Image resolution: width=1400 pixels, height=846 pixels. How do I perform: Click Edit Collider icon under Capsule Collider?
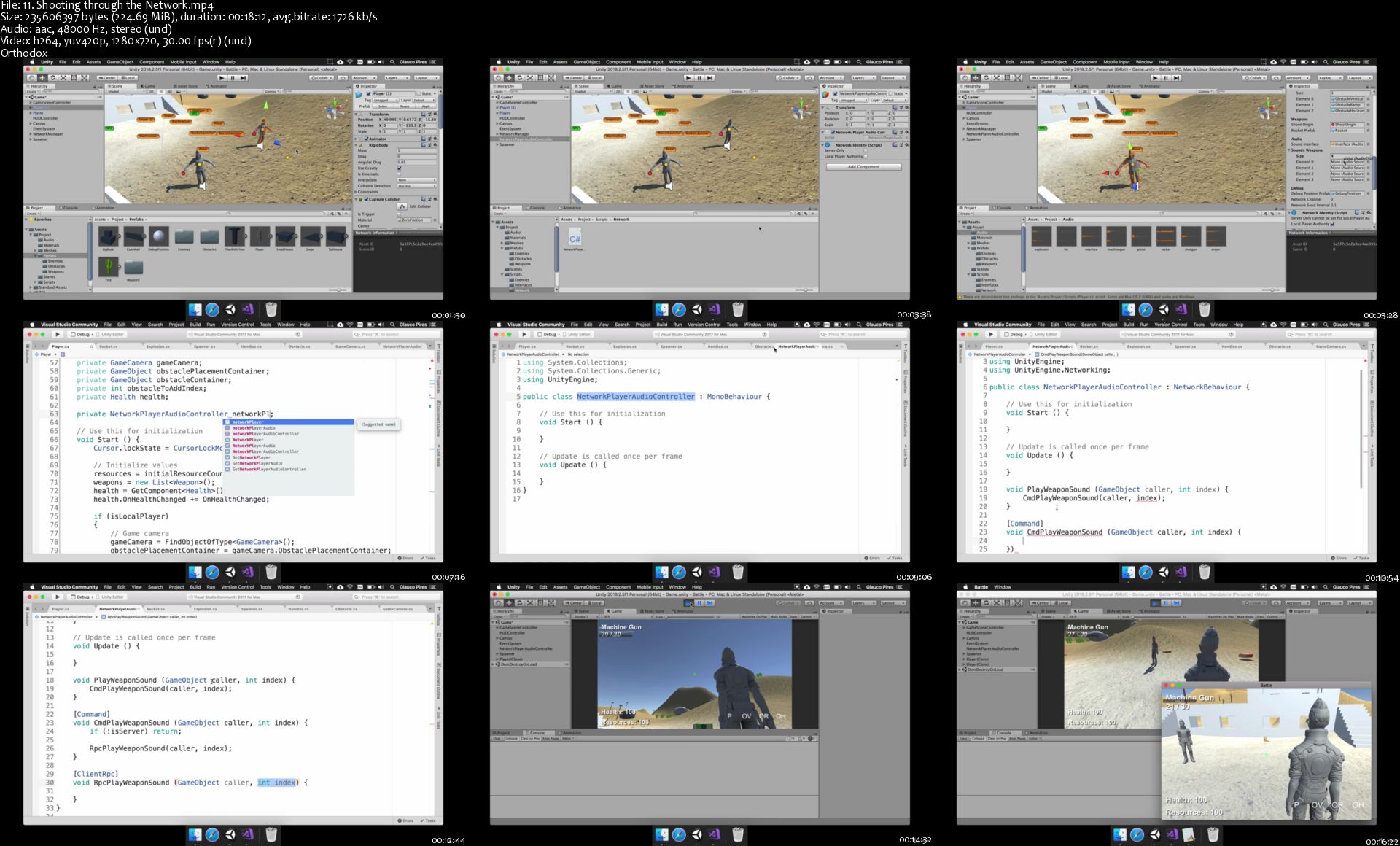[x=402, y=206]
